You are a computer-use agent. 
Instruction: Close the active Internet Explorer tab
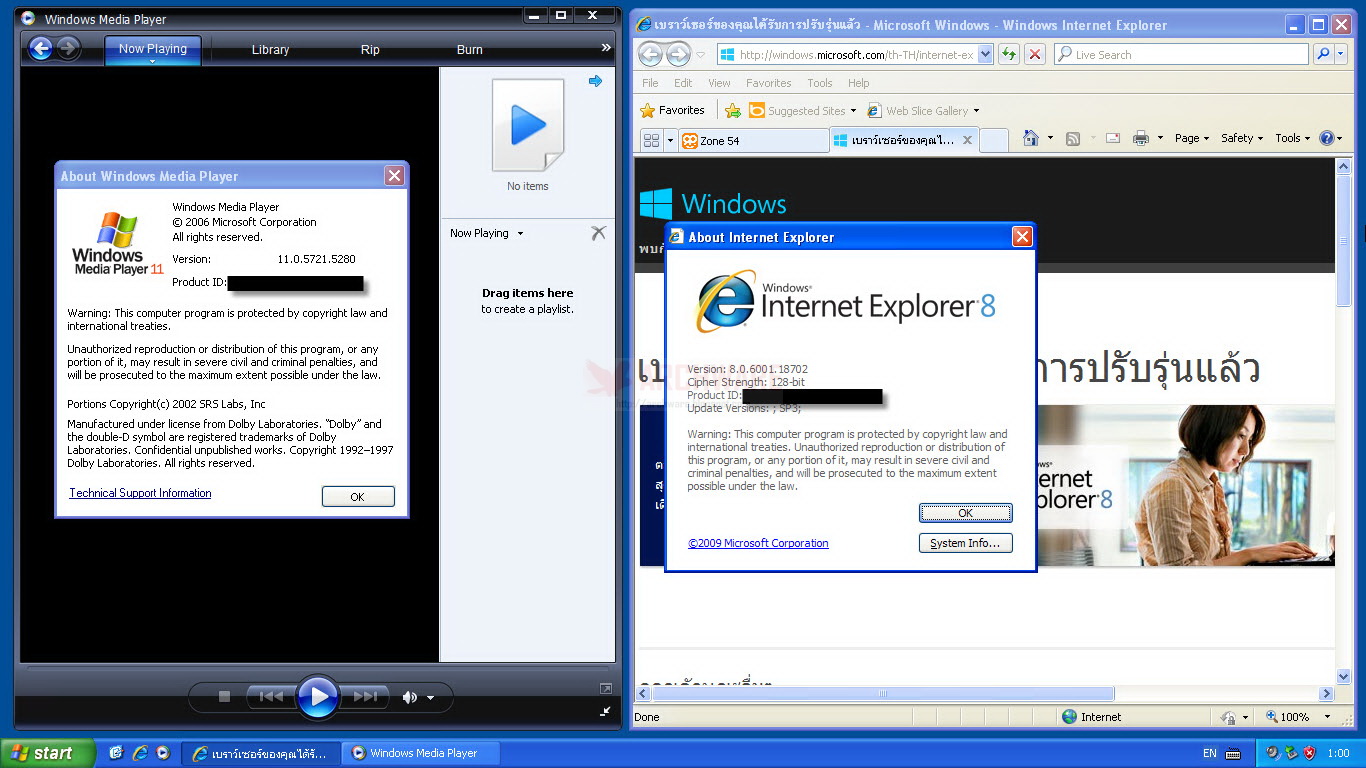click(x=967, y=140)
